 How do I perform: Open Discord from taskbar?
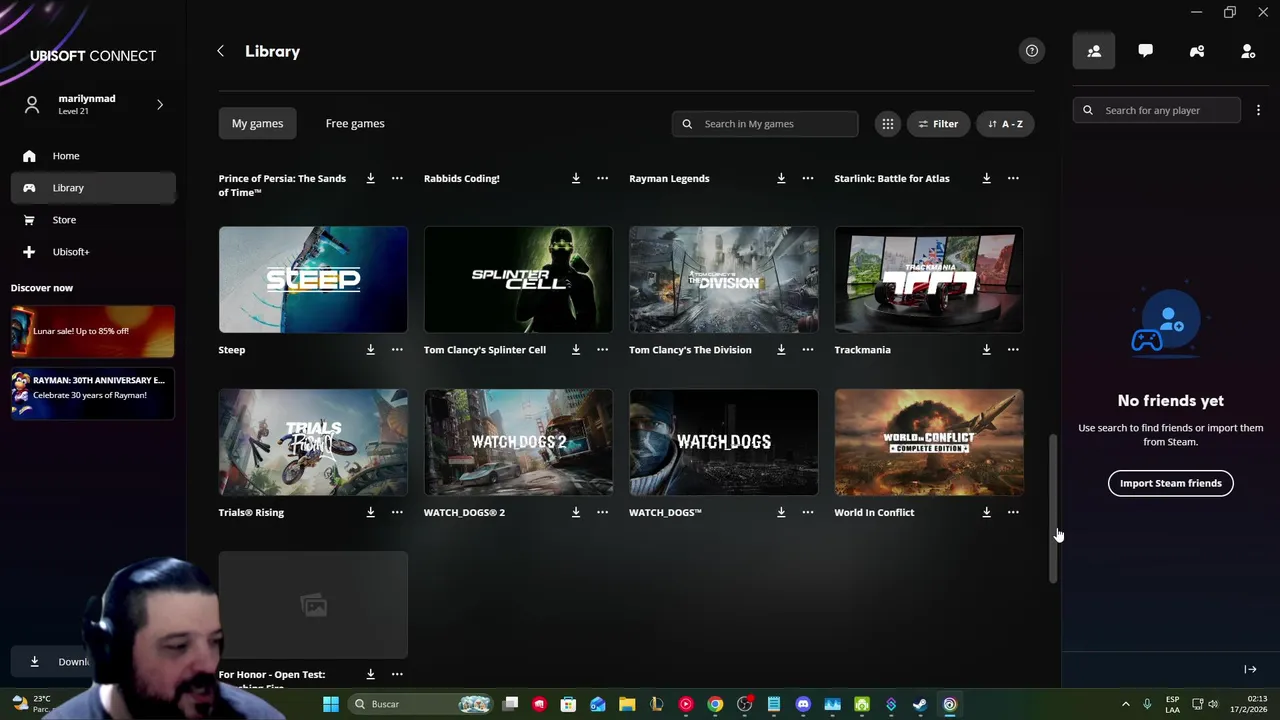(x=803, y=704)
